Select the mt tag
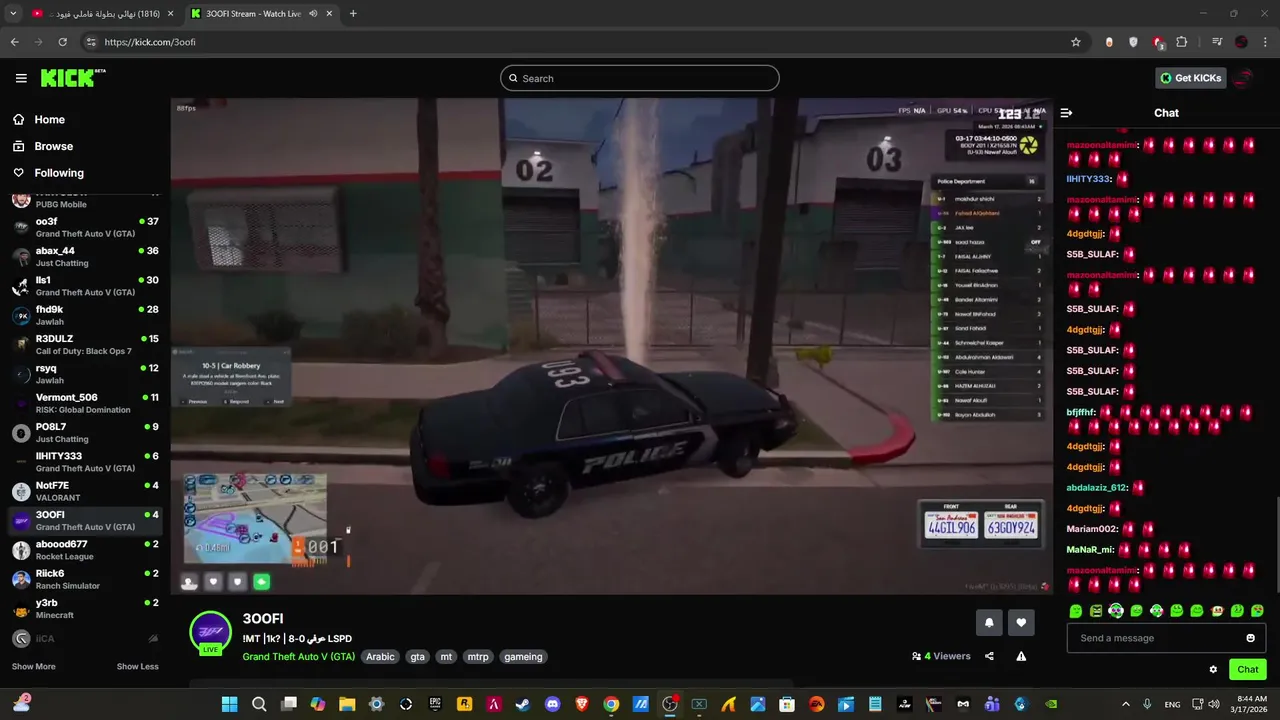The height and width of the screenshot is (720, 1280). click(446, 657)
